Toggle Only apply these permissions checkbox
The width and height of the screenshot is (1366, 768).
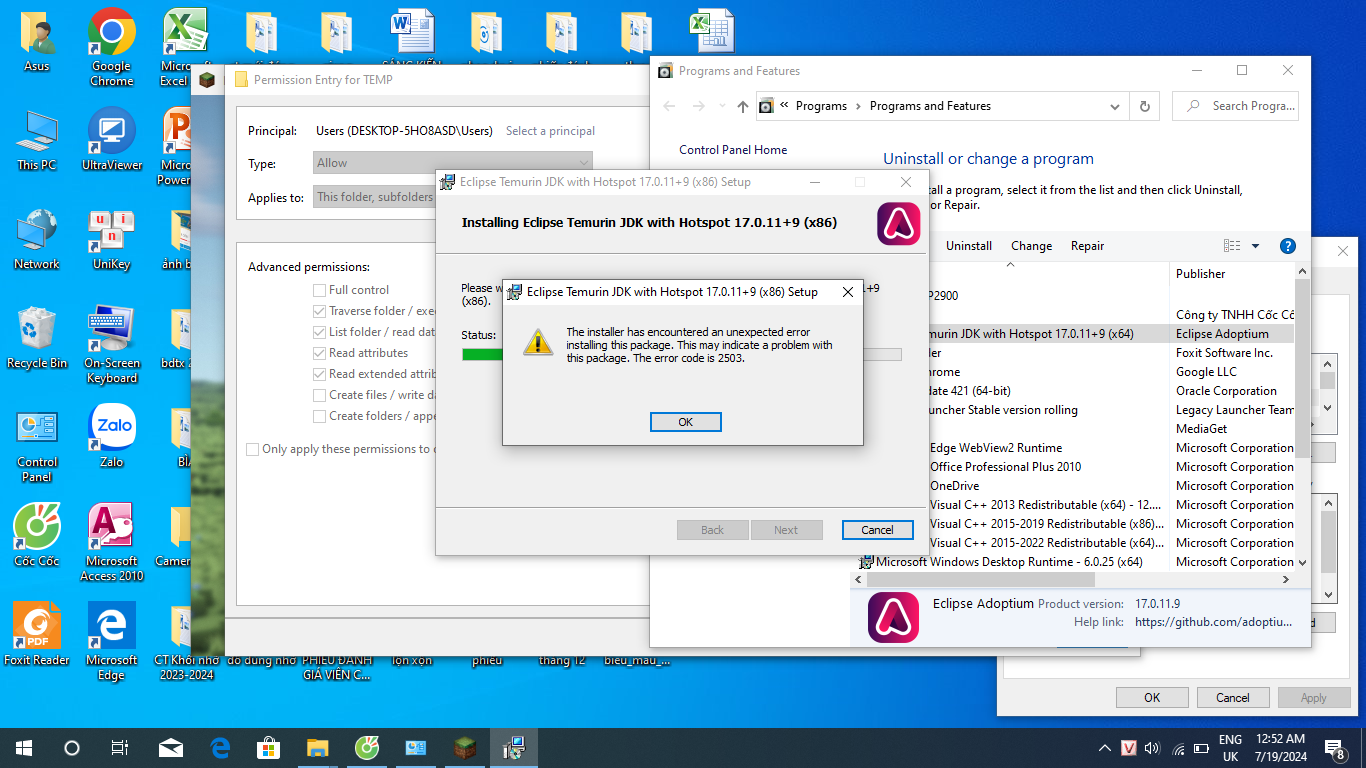coord(253,449)
